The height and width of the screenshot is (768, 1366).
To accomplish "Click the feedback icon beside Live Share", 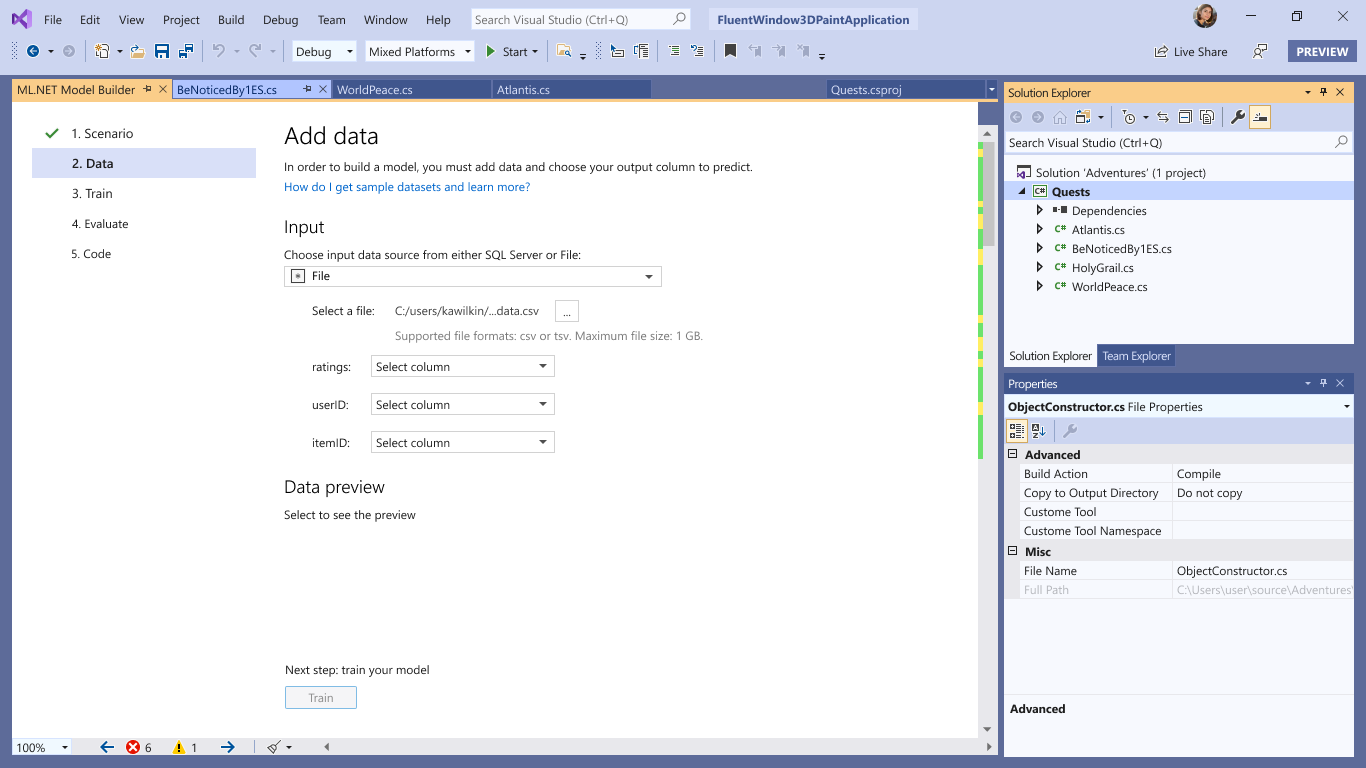I will pos(1260,51).
